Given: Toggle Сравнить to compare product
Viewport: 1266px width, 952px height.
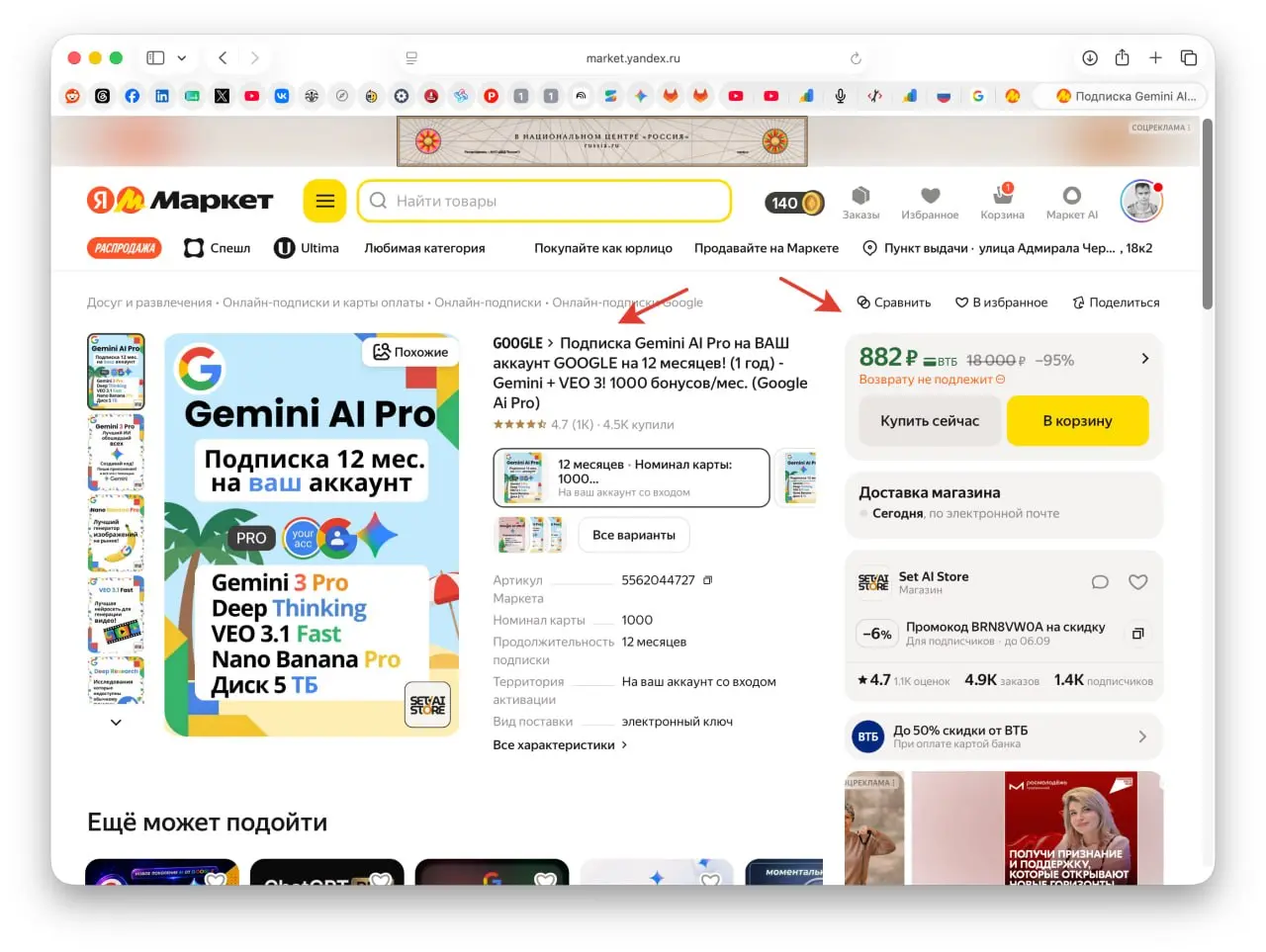Looking at the screenshot, I should pyautogui.click(x=894, y=303).
